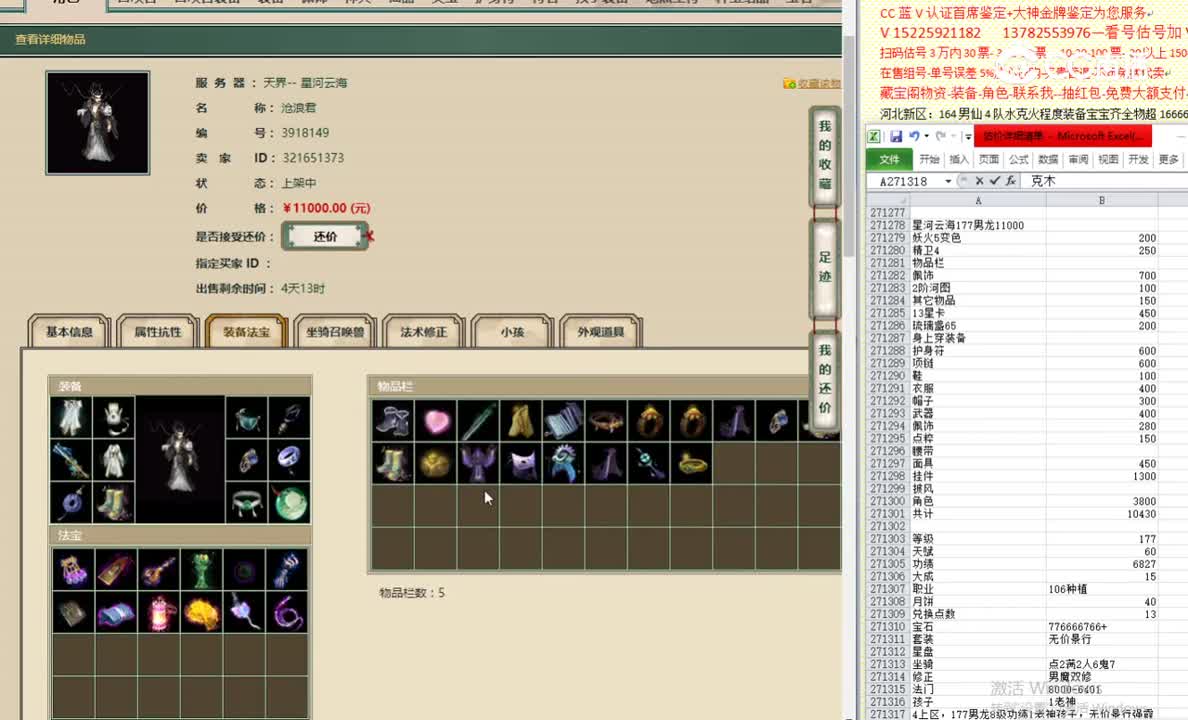Open the 坐骑召唤兽 tab
This screenshot has width=1188, height=720.
coord(335,332)
